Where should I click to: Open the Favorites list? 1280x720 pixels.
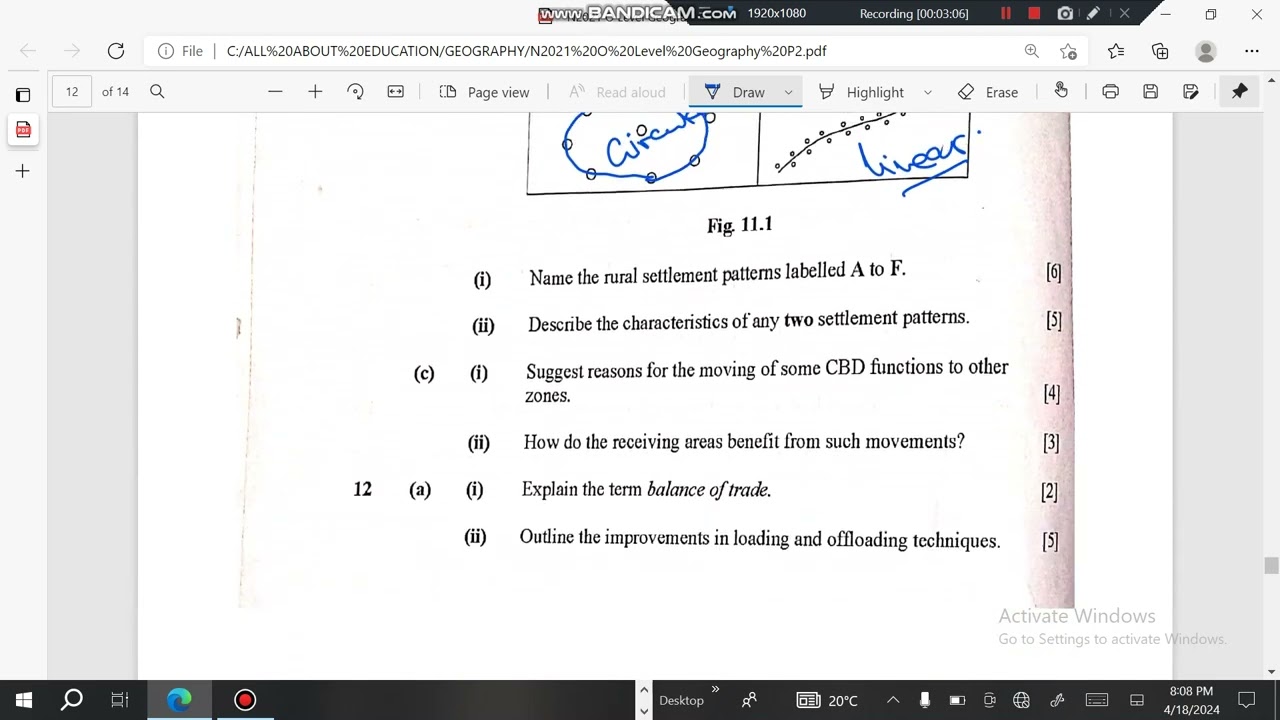[x=1116, y=51]
